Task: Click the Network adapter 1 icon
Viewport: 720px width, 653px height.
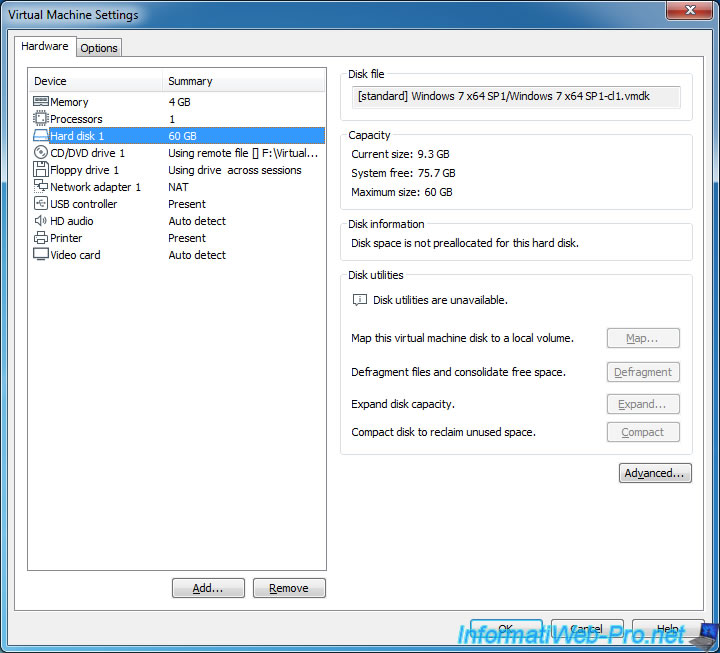Action: coord(41,187)
